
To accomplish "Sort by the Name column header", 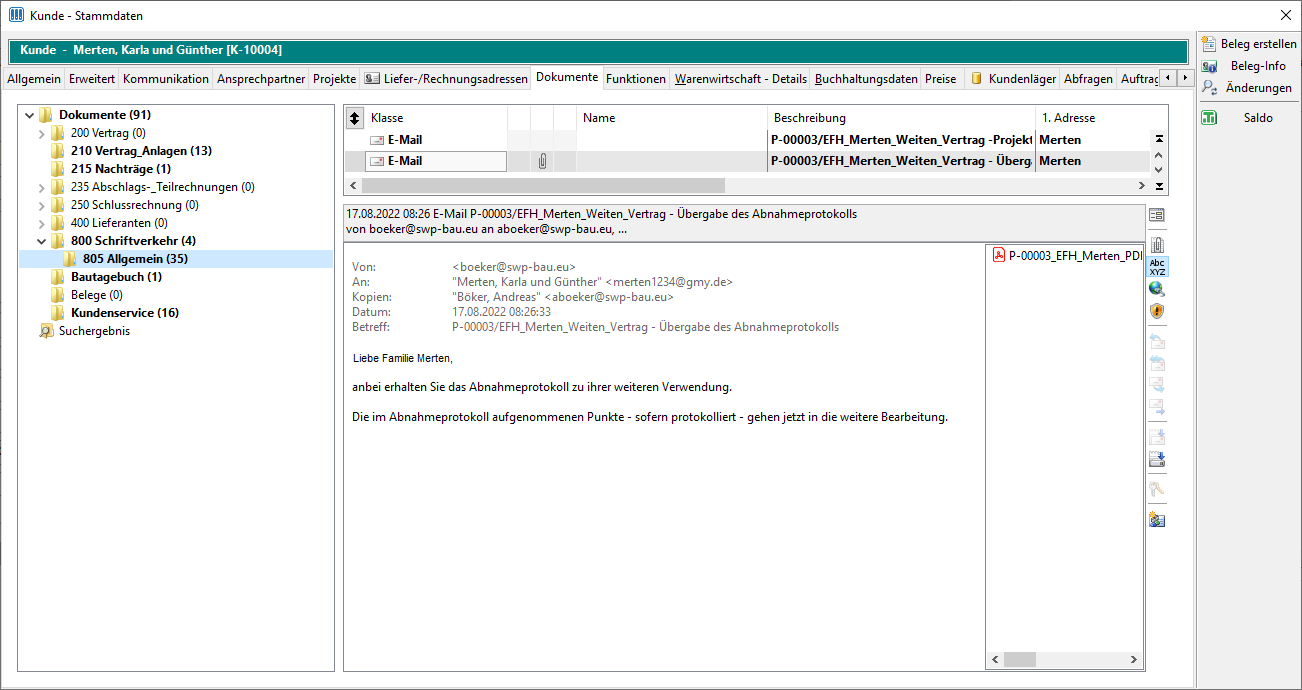I will point(672,118).
